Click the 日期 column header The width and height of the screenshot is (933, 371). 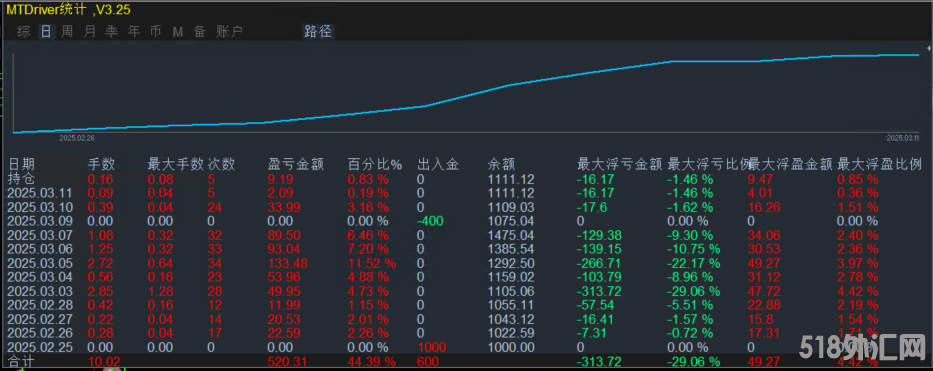(21, 165)
